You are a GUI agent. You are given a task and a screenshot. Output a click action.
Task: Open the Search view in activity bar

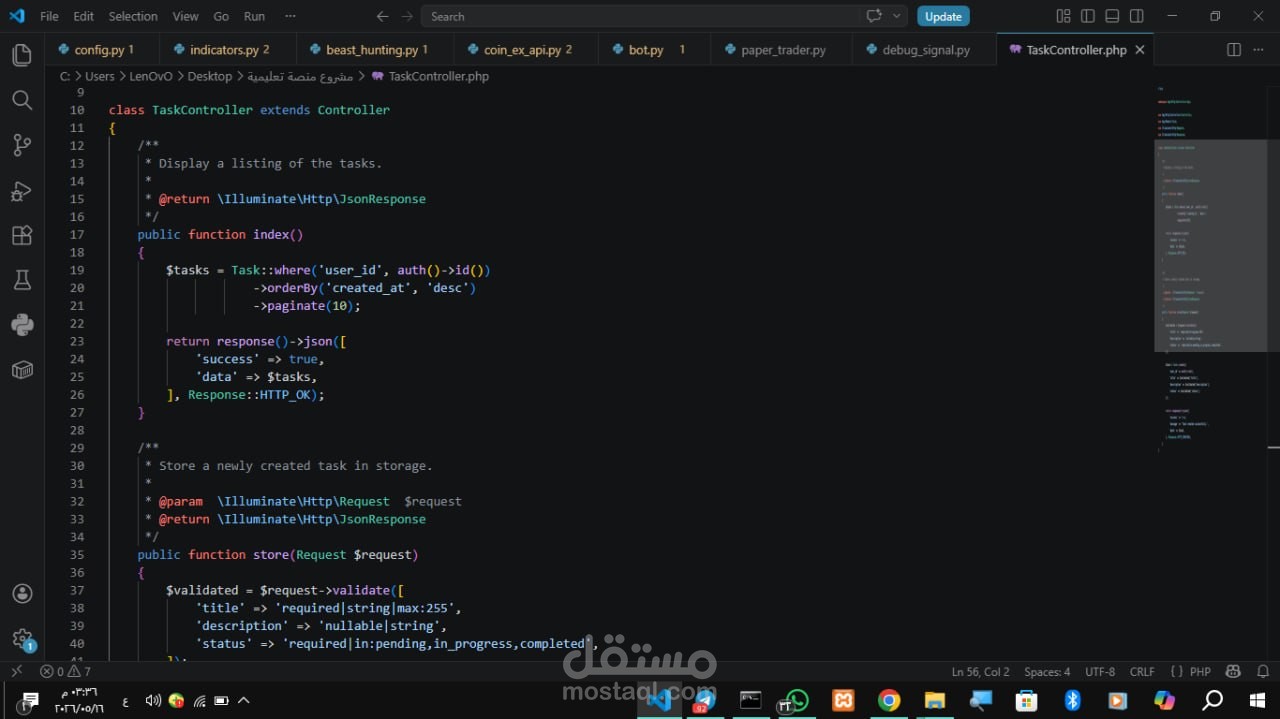pyautogui.click(x=22, y=99)
